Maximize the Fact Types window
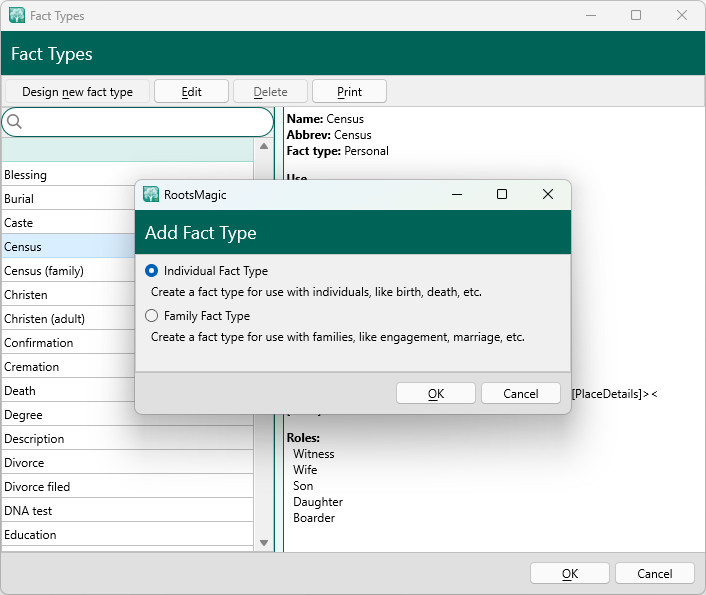Screen dimensions: 706x595 point(636,15)
